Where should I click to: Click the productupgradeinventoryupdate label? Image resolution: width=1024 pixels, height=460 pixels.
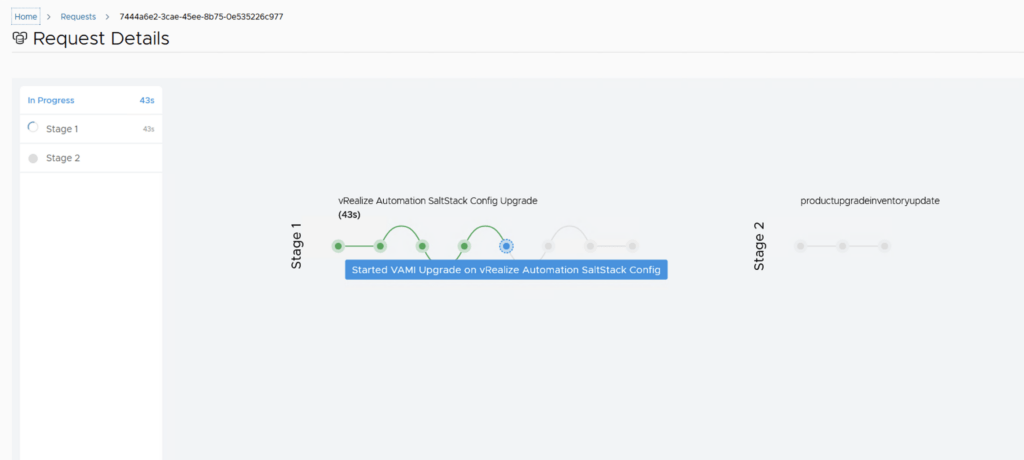(870, 200)
